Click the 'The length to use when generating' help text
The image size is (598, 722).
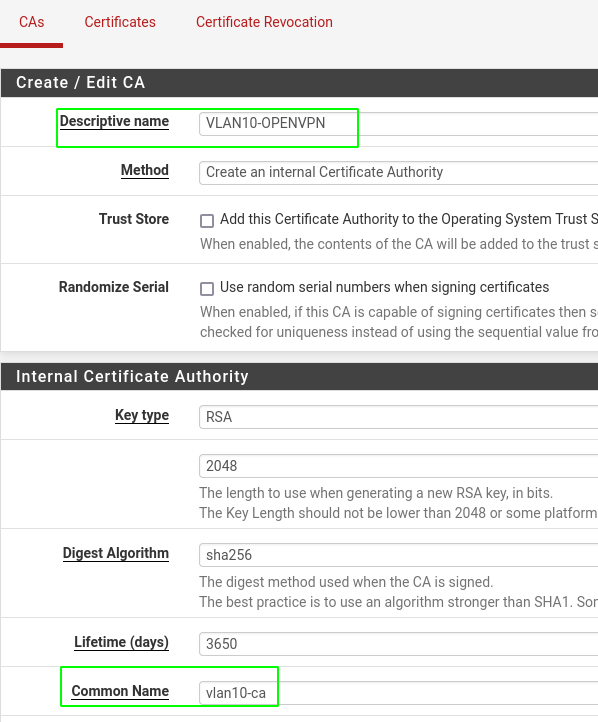(376, 493)
